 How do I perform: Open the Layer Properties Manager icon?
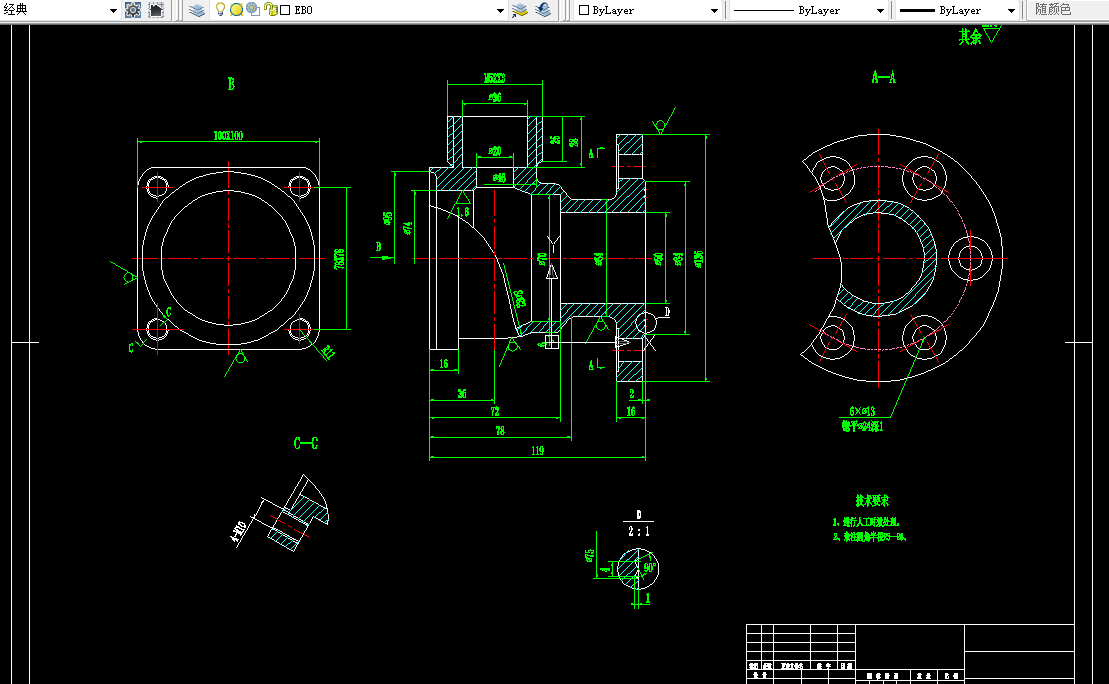(197, 10)
